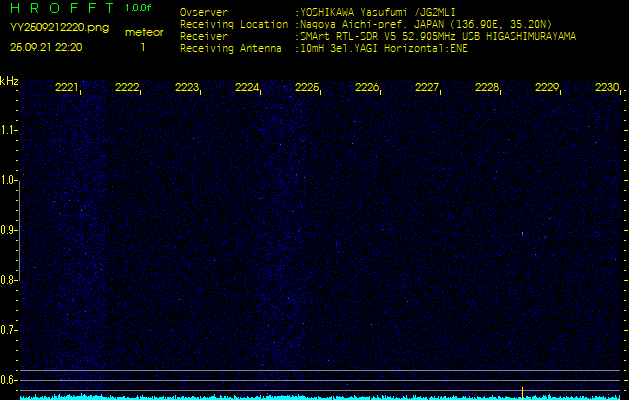Click time marker 2227

pos(427,87)
